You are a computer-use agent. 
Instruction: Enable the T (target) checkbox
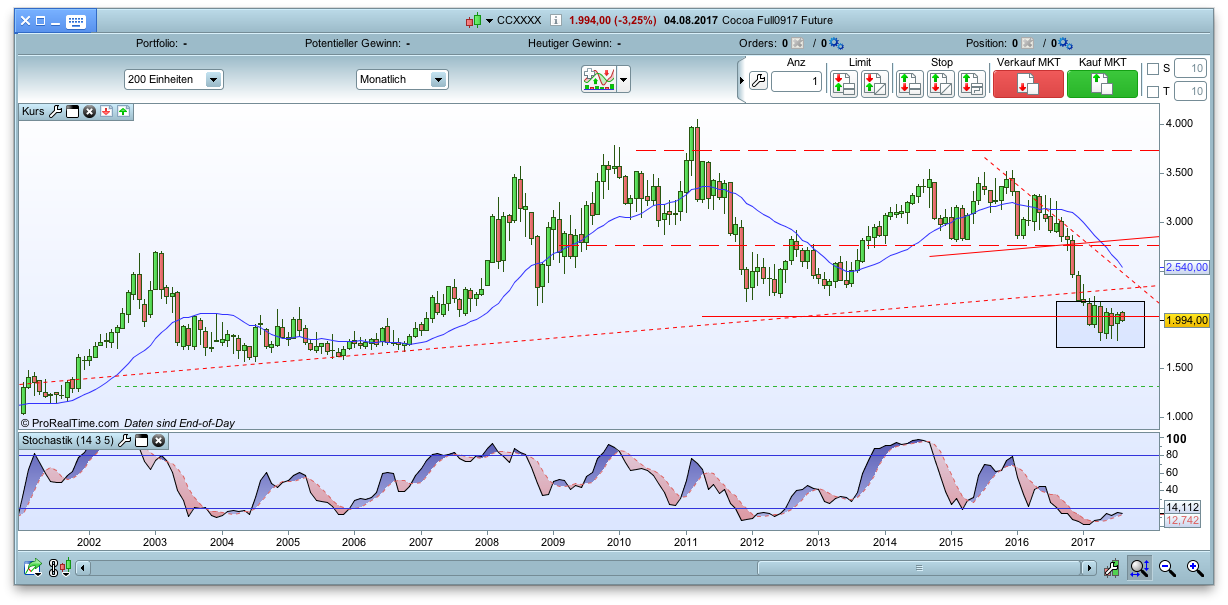tap(1153, 92)
